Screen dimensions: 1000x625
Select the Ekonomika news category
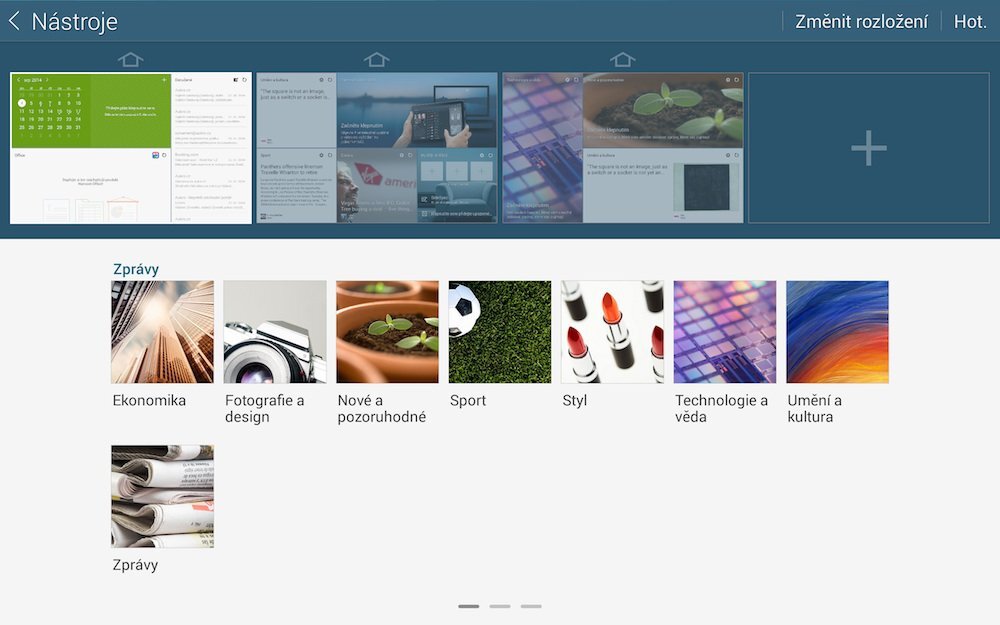(162, 331)
